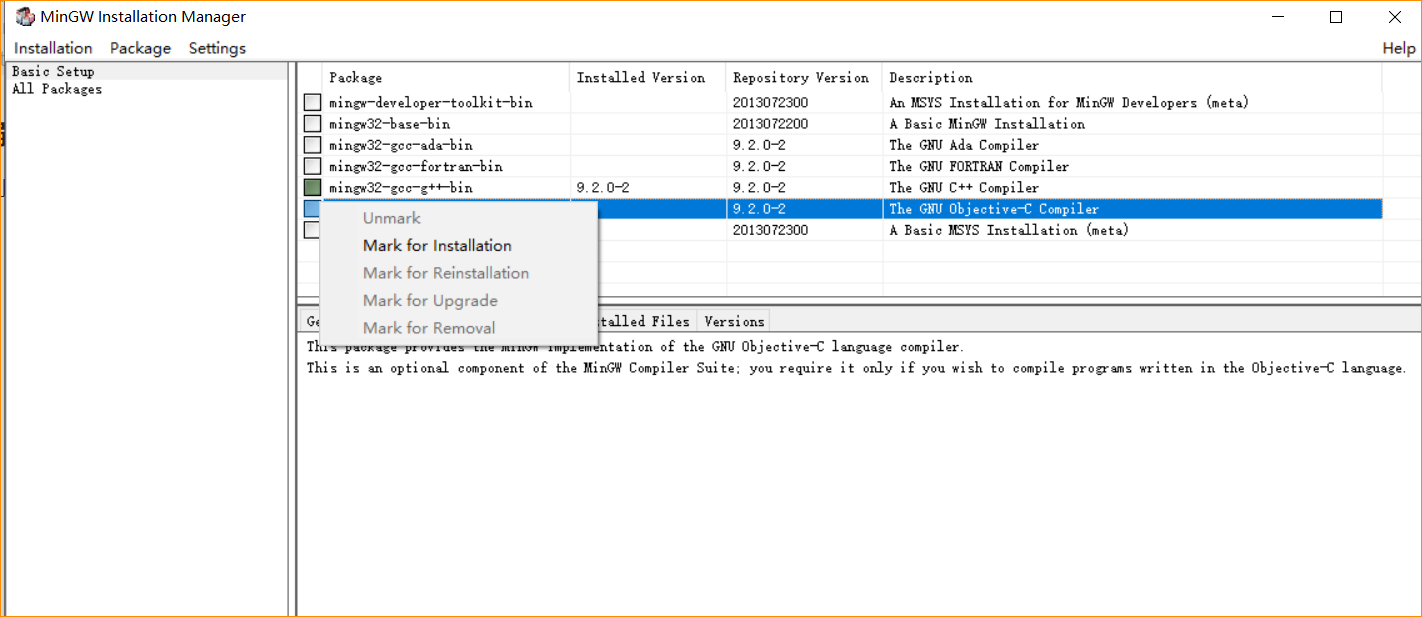Select Basic Setup in left pane
The image size is (1422, 617).
53,72
